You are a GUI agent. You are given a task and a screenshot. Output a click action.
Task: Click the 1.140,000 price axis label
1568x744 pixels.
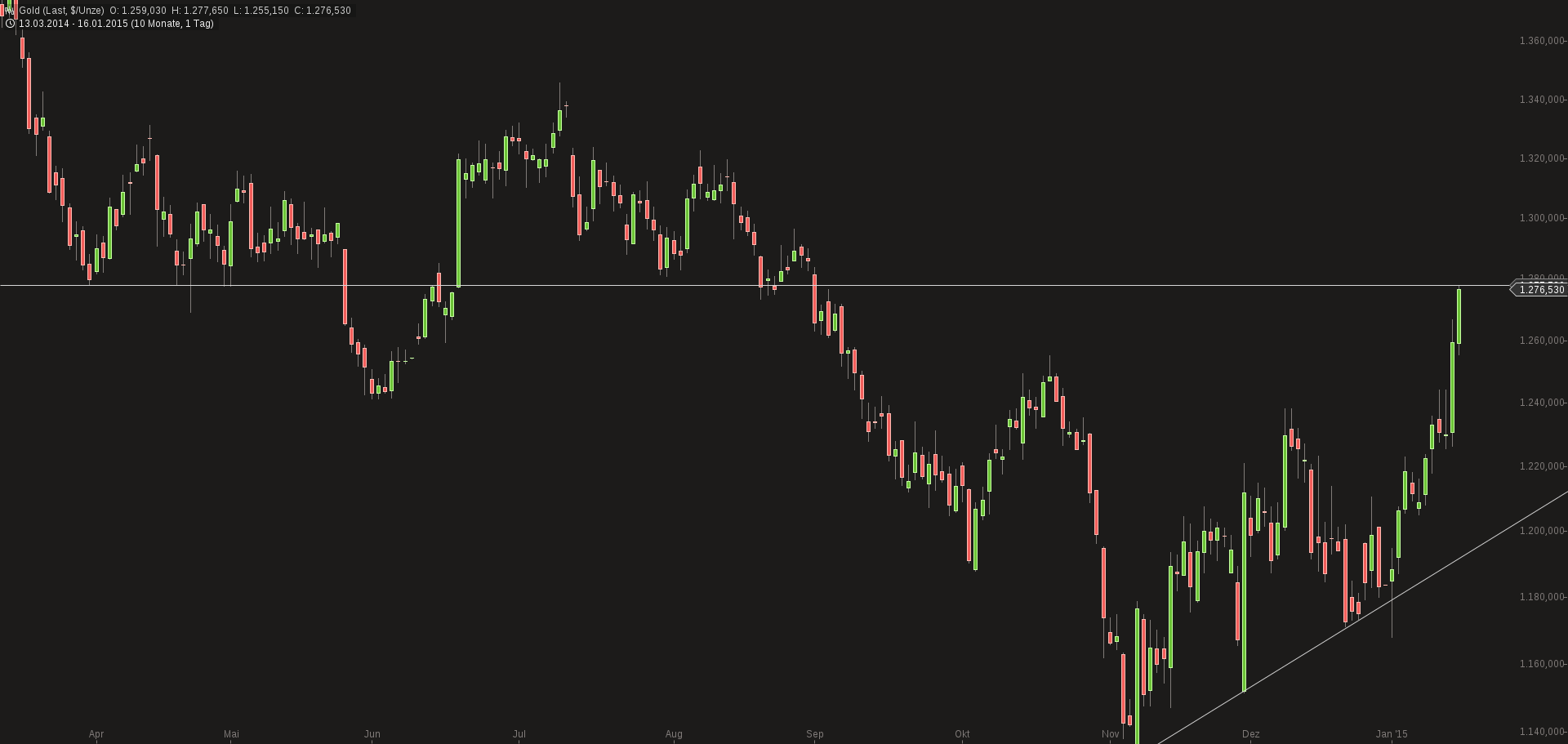[1541, 732]
